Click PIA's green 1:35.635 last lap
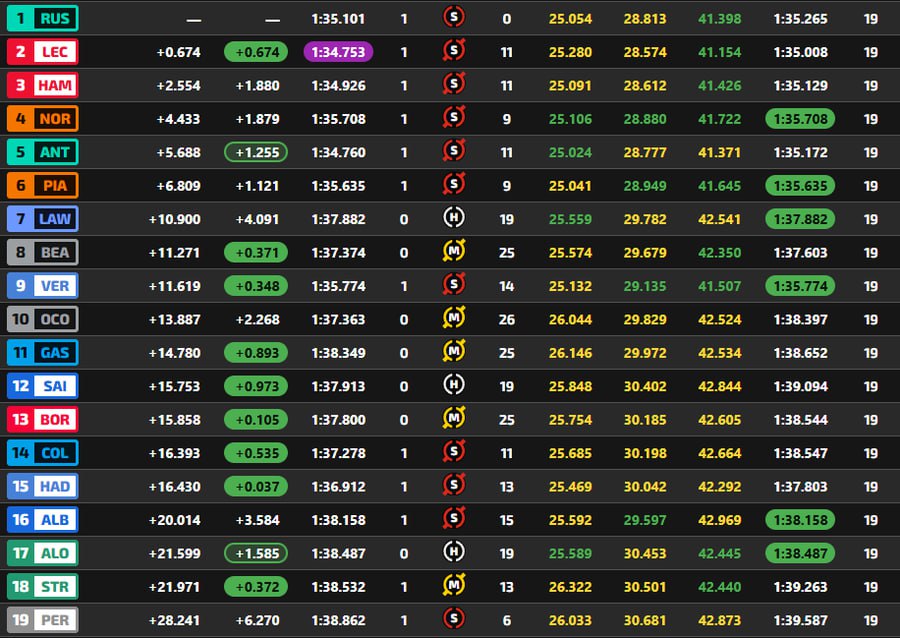The width and height of the screenshot is (900, 638). 800,185
